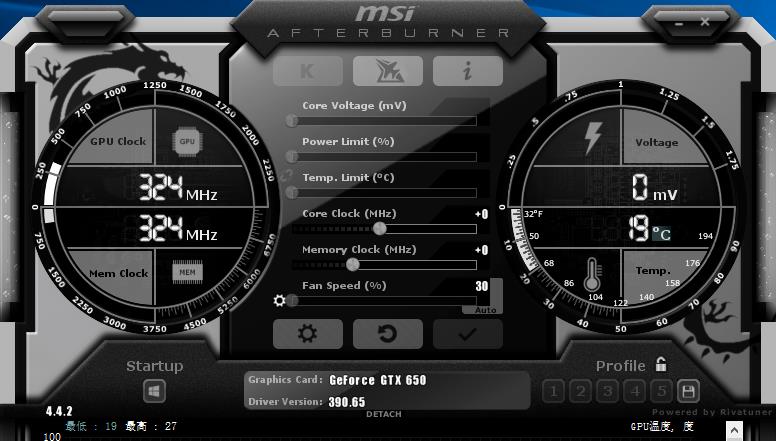776x441 pixels.
Task: Click DETACH to detach the monitor
Action: pyautogui.click(x=384, y=415)
